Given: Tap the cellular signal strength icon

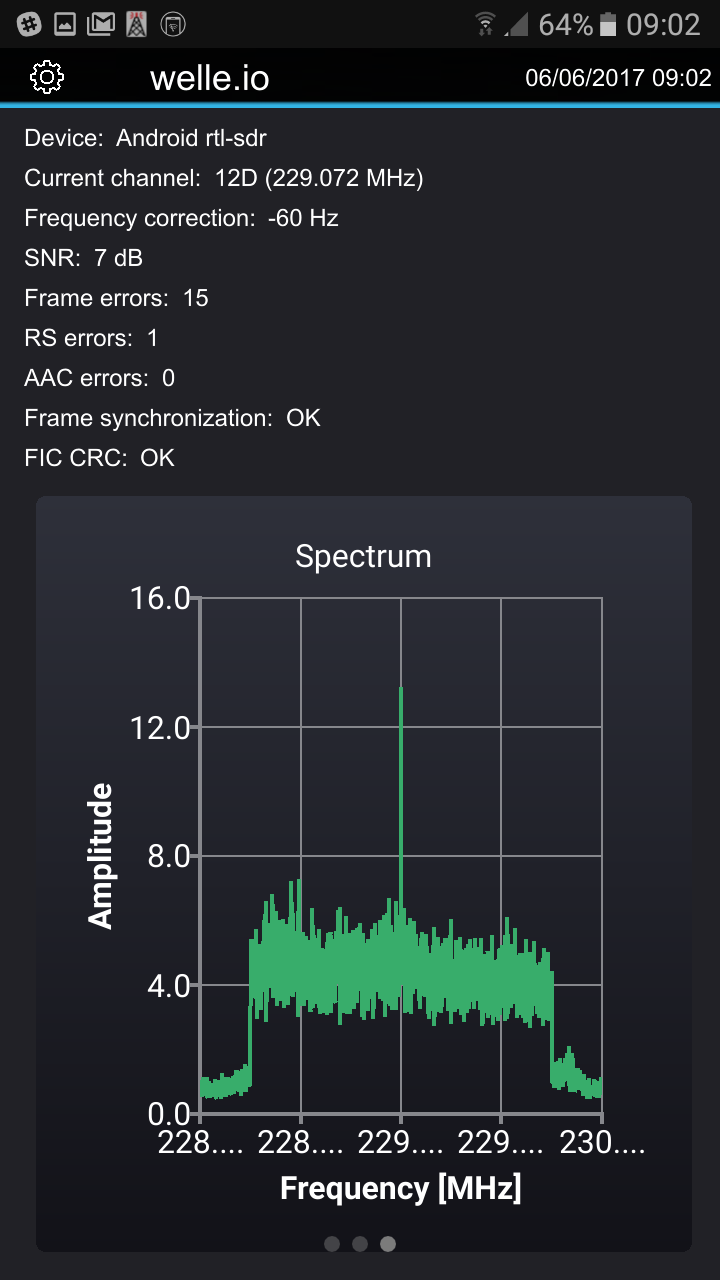Looking at the screenshot, I should [516, 24].
